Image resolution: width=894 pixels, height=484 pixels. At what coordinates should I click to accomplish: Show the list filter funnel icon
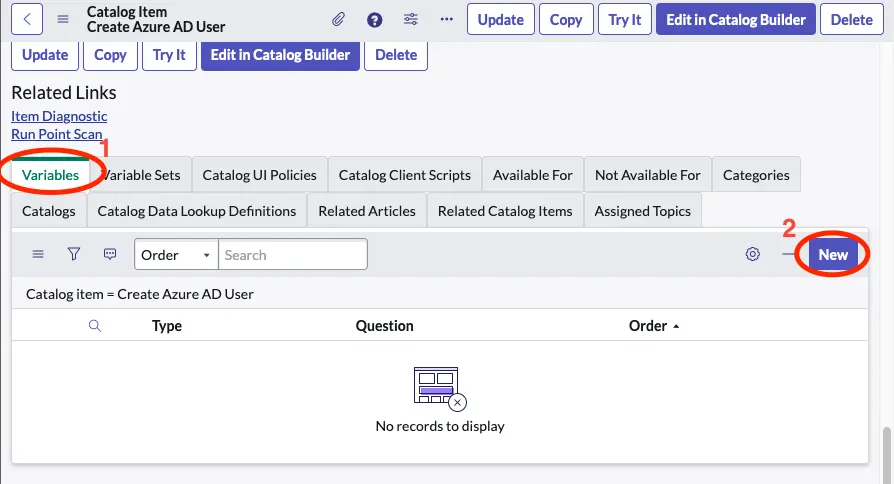tap(74, 254)
